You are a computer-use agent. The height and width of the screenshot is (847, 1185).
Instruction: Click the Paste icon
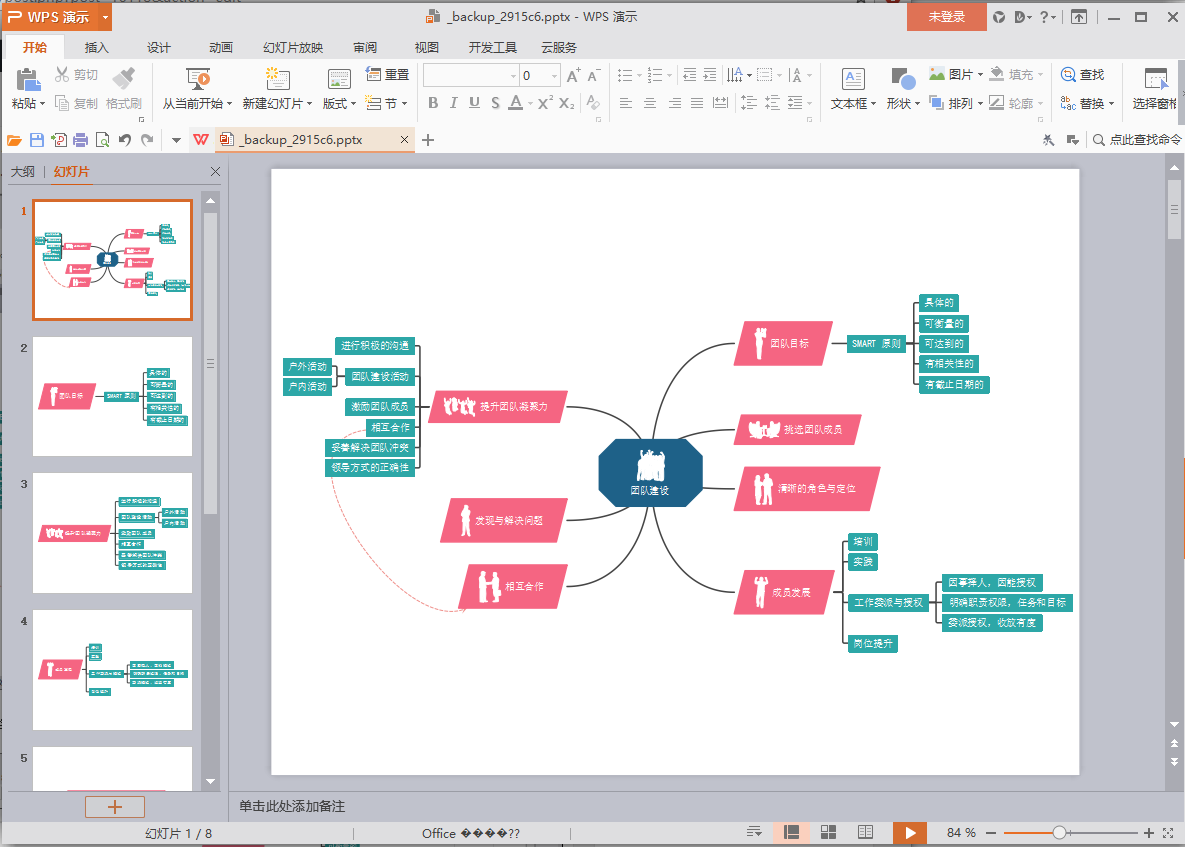coord(28,79)
